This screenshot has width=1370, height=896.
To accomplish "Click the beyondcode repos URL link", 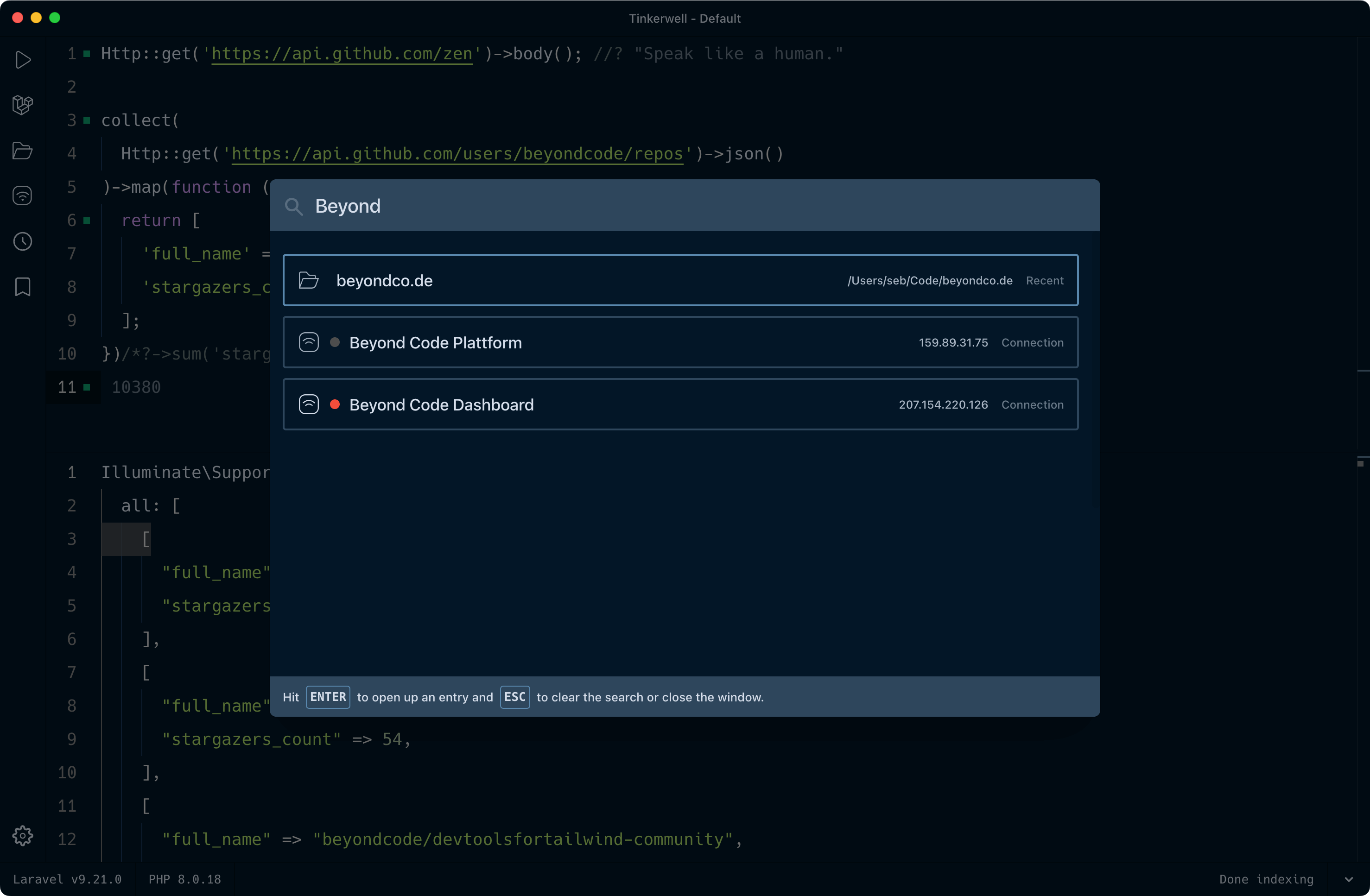I will click(457, 154).
